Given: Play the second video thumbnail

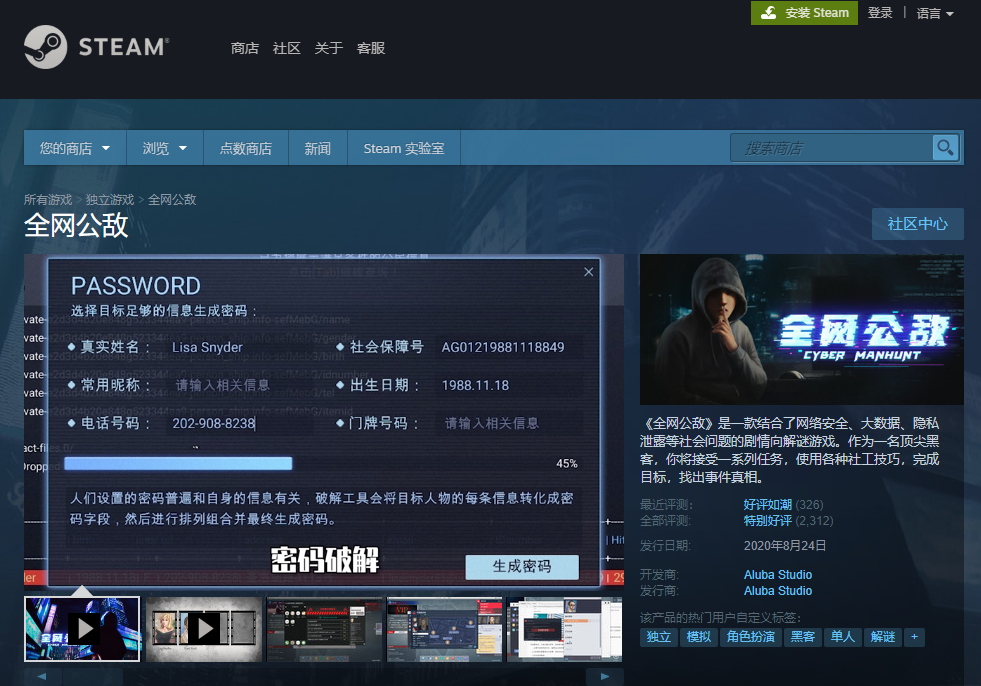Looking at the screenshot, I should click(x=203, y=628).
